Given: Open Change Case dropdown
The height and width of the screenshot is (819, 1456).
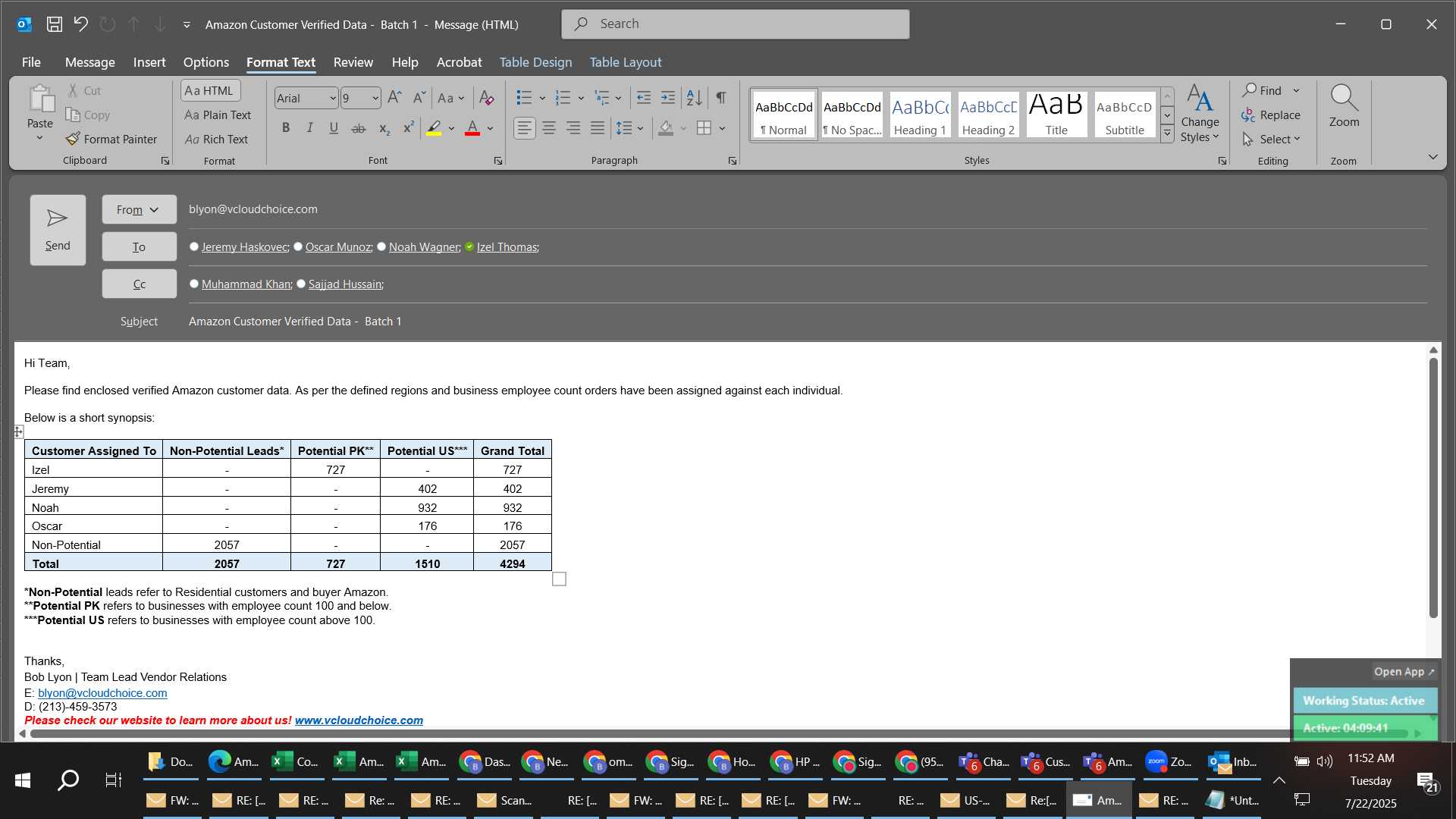Looking at the screenshot, I should coord(451,97).
